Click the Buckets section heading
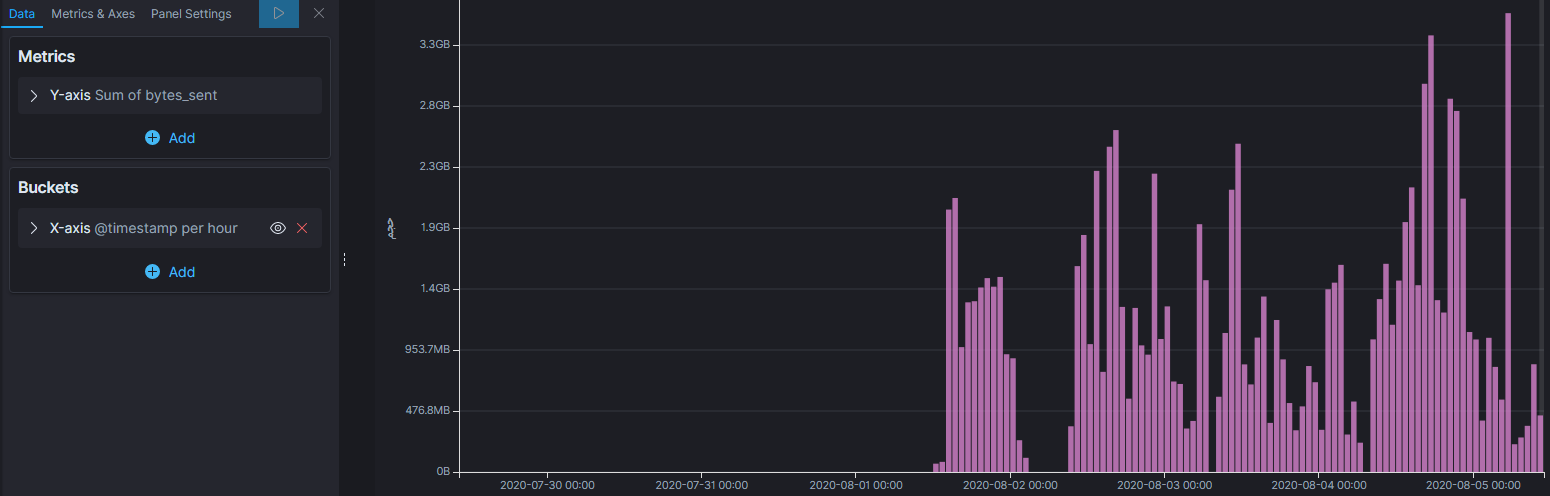1550x496 pixels. [48, 188]
